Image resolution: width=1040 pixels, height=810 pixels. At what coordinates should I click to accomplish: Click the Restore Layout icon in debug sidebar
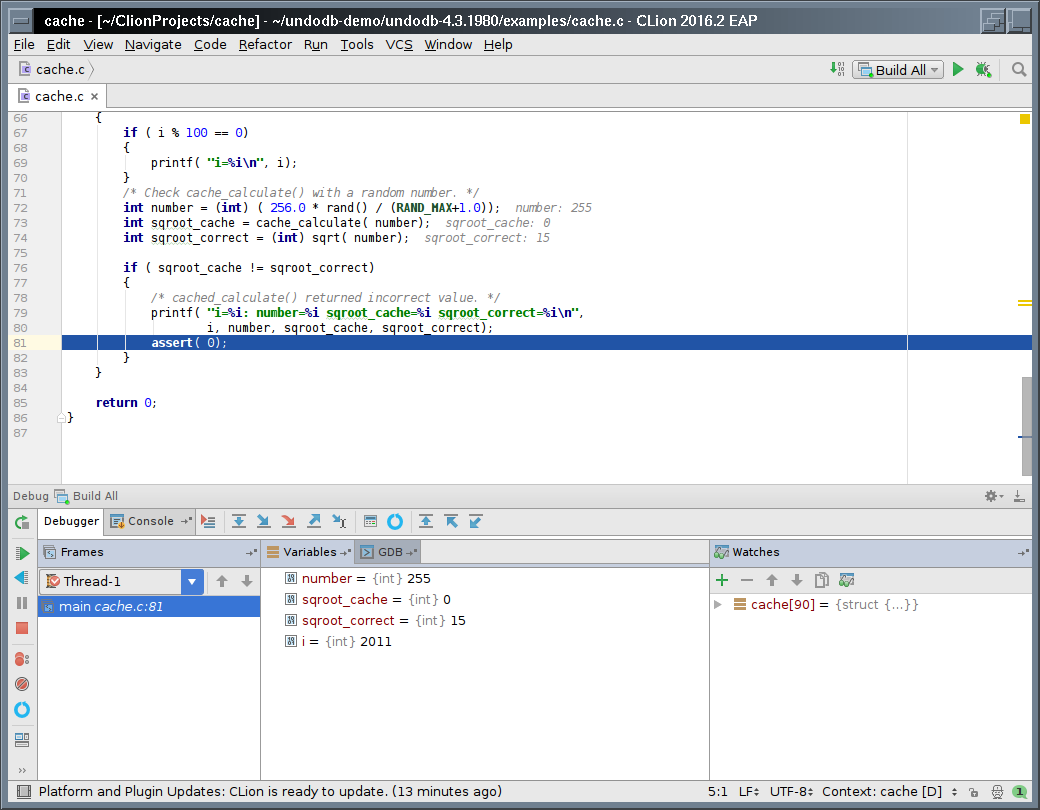tap(22, 740)
